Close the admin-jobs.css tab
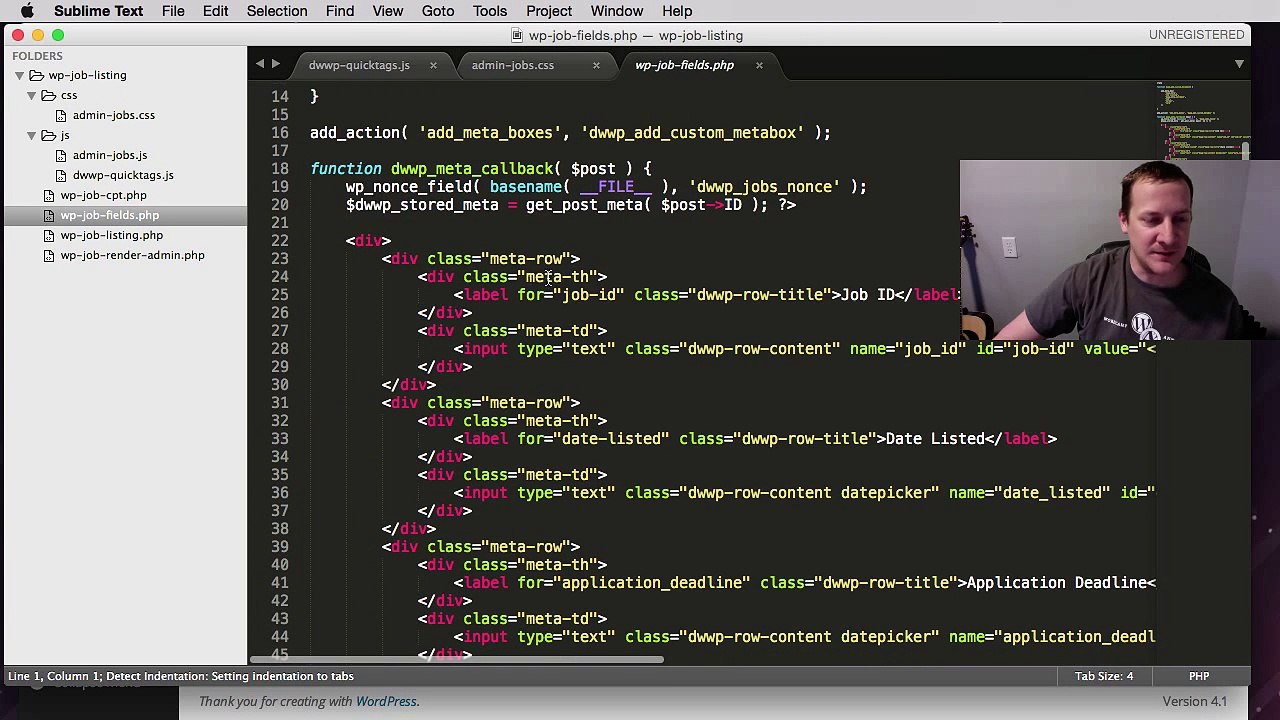 pyautogui.click(x=596, y=65)
